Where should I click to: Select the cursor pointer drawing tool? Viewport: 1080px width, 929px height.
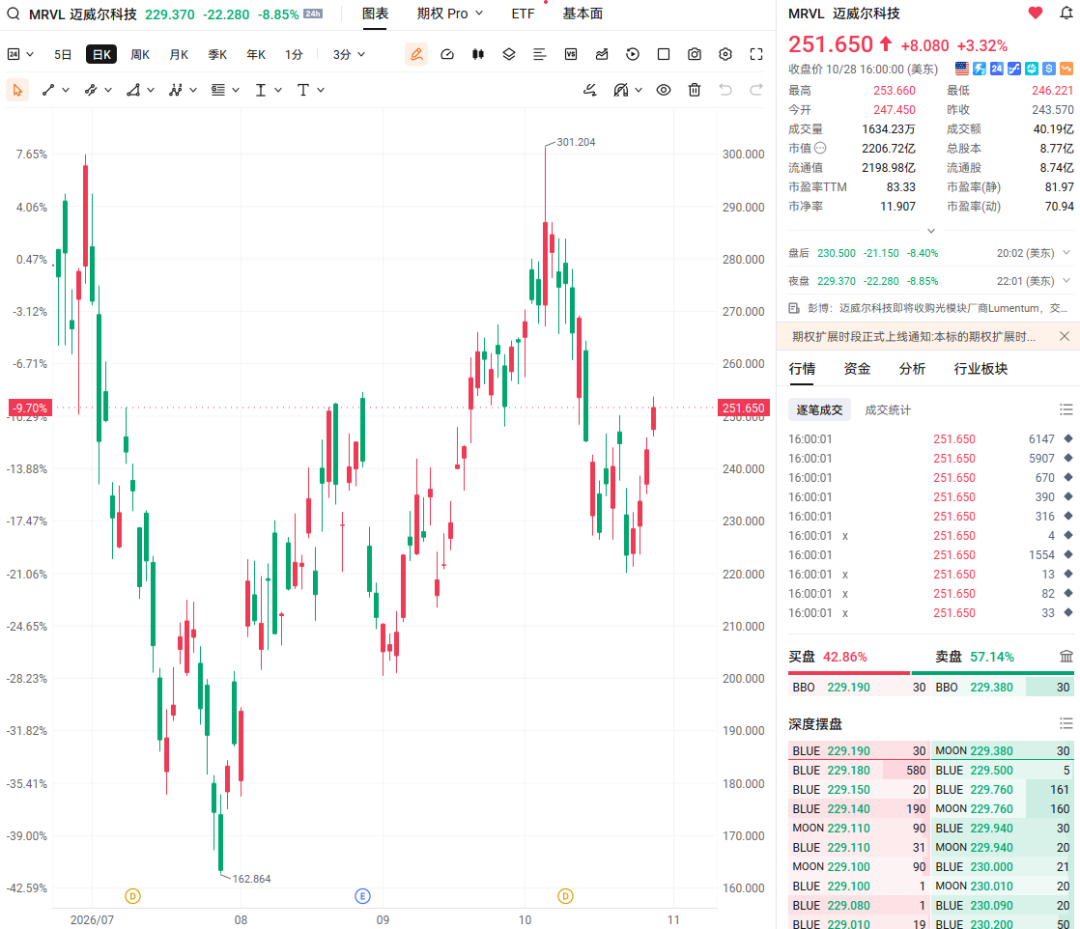click(x=17, y=90)
